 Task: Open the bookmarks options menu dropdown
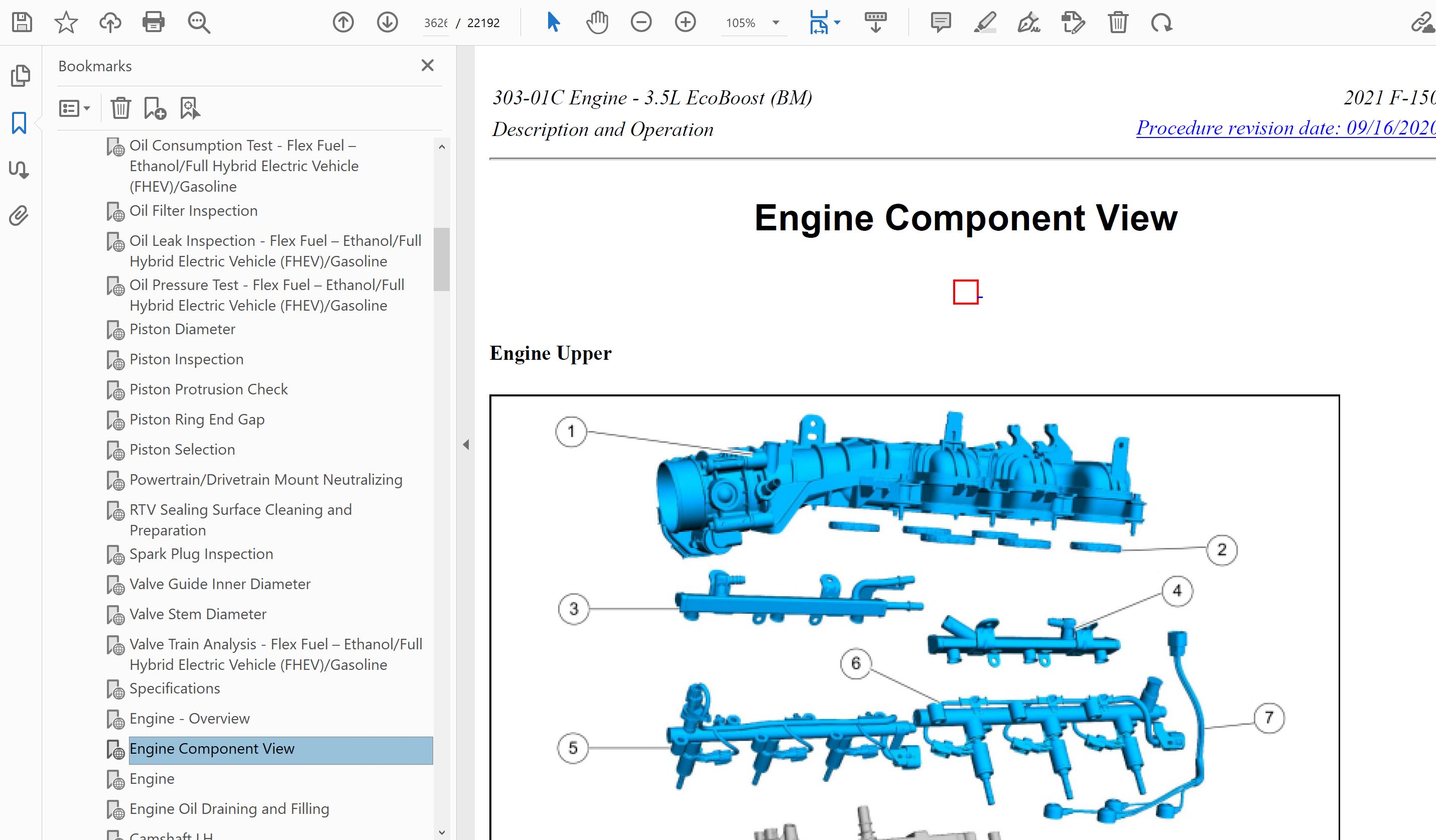(x=75, y=108)
